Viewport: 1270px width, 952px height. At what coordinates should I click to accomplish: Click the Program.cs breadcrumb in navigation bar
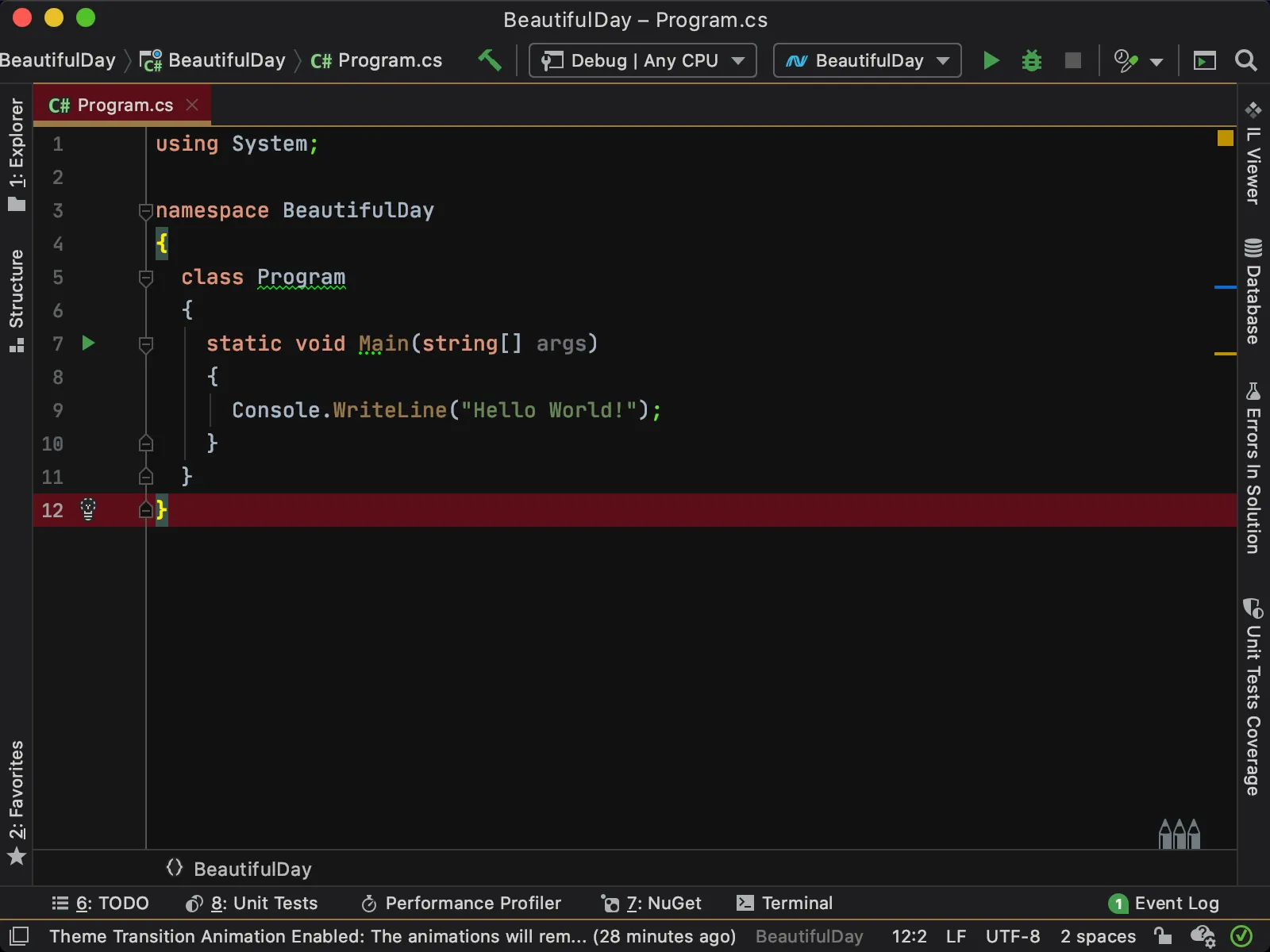pos(376,60)
